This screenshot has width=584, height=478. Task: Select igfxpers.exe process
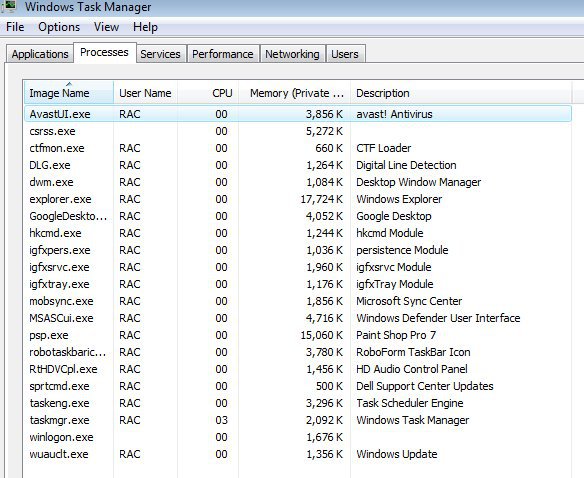pyautogui.click(x=298, y=250)
